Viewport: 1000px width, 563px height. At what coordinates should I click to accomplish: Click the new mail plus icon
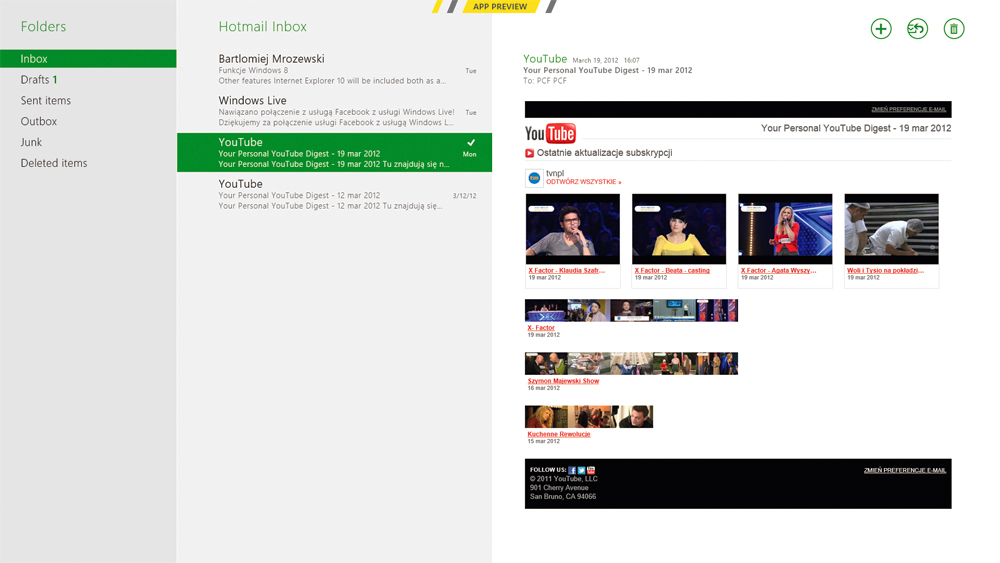click(881, 29)
